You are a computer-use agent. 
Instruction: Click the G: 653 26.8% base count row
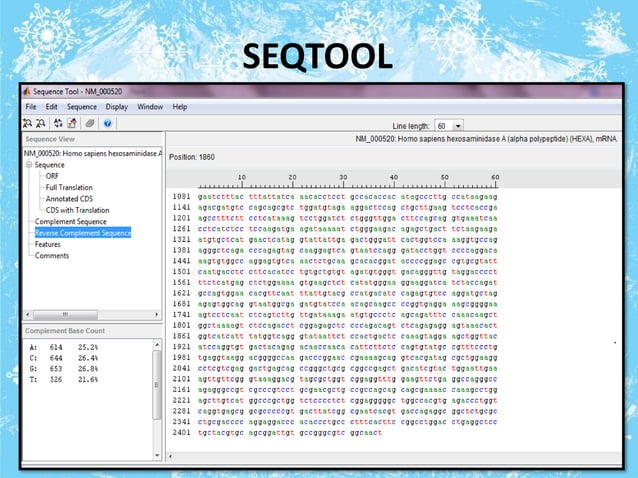(x=64, y=369)
